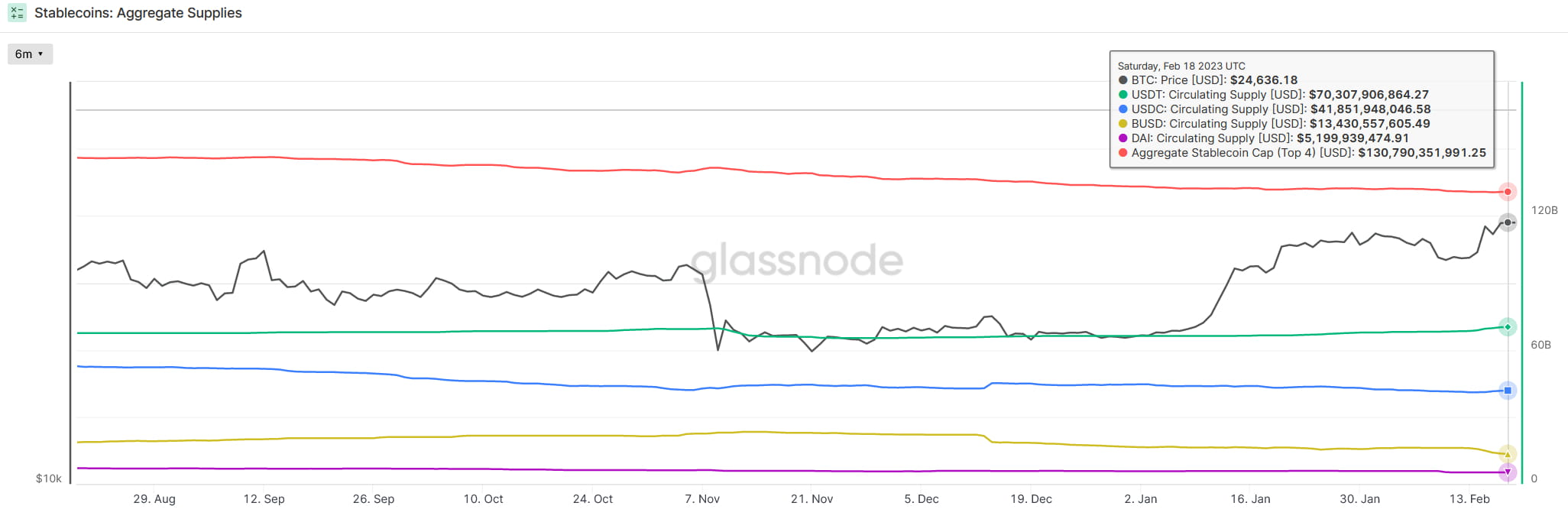The width and height of the screenshot is (1568, 519).
Task: Click the 29. Aug x-axis date label
Action: coord(154,499)
